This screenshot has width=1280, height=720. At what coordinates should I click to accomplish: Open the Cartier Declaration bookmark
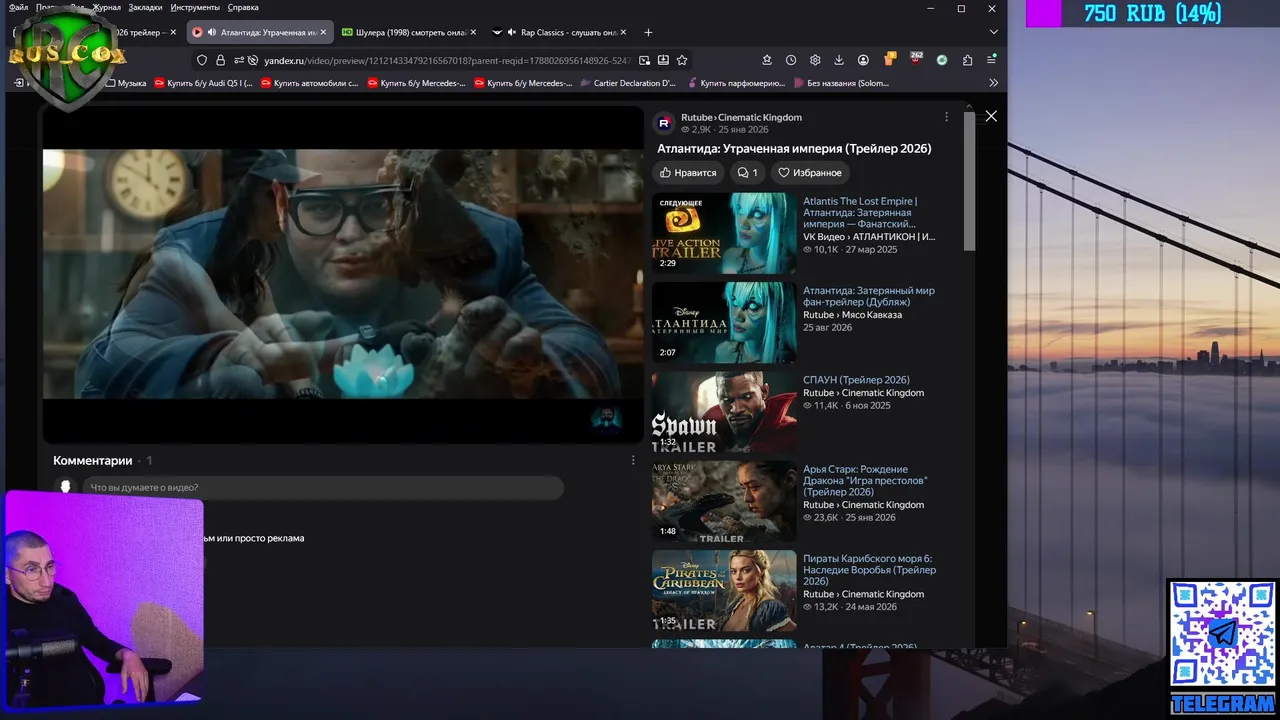coord(628,83)
